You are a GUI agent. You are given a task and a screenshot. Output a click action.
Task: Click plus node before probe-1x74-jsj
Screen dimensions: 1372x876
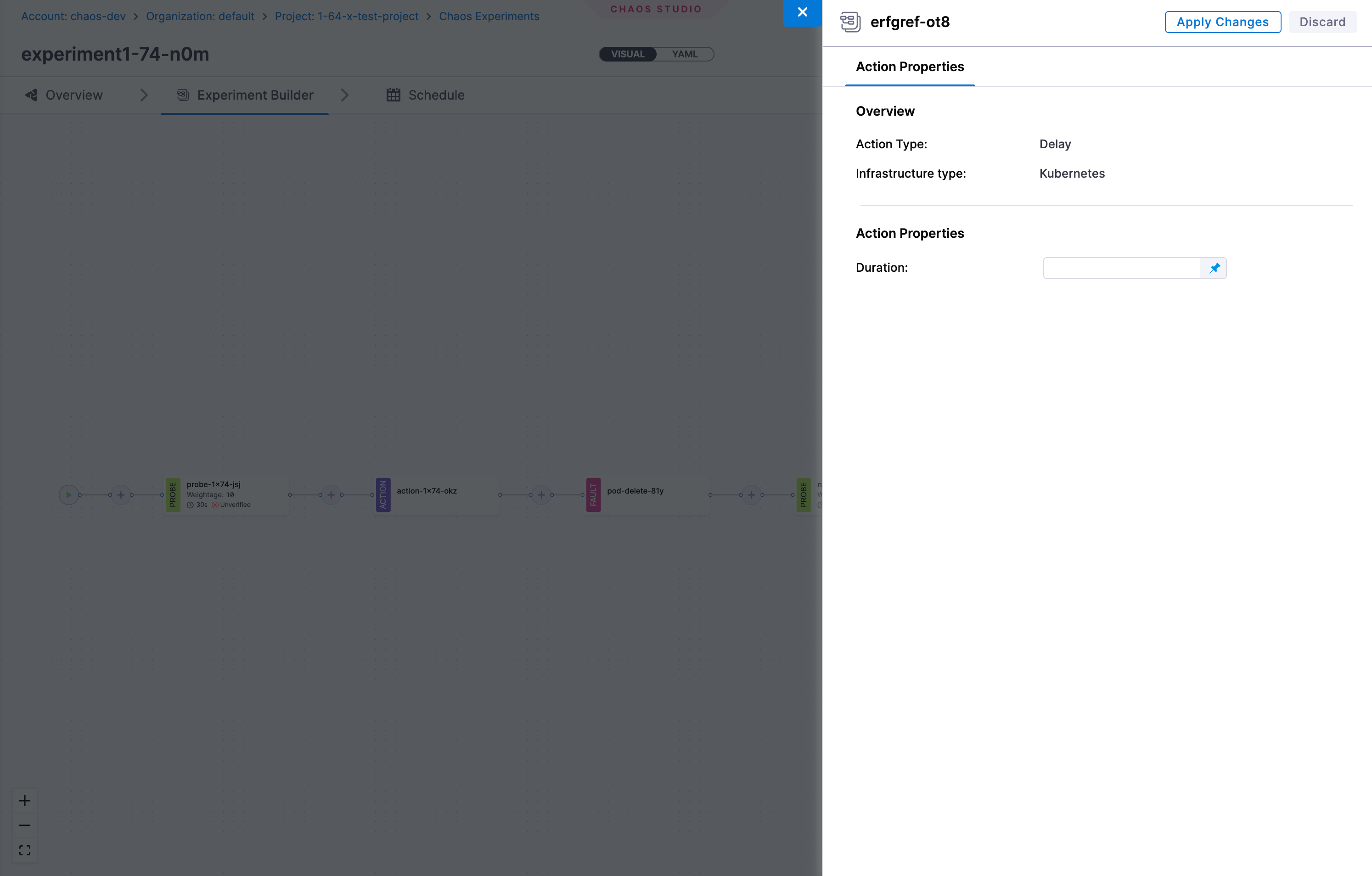(x=121, y=495)
